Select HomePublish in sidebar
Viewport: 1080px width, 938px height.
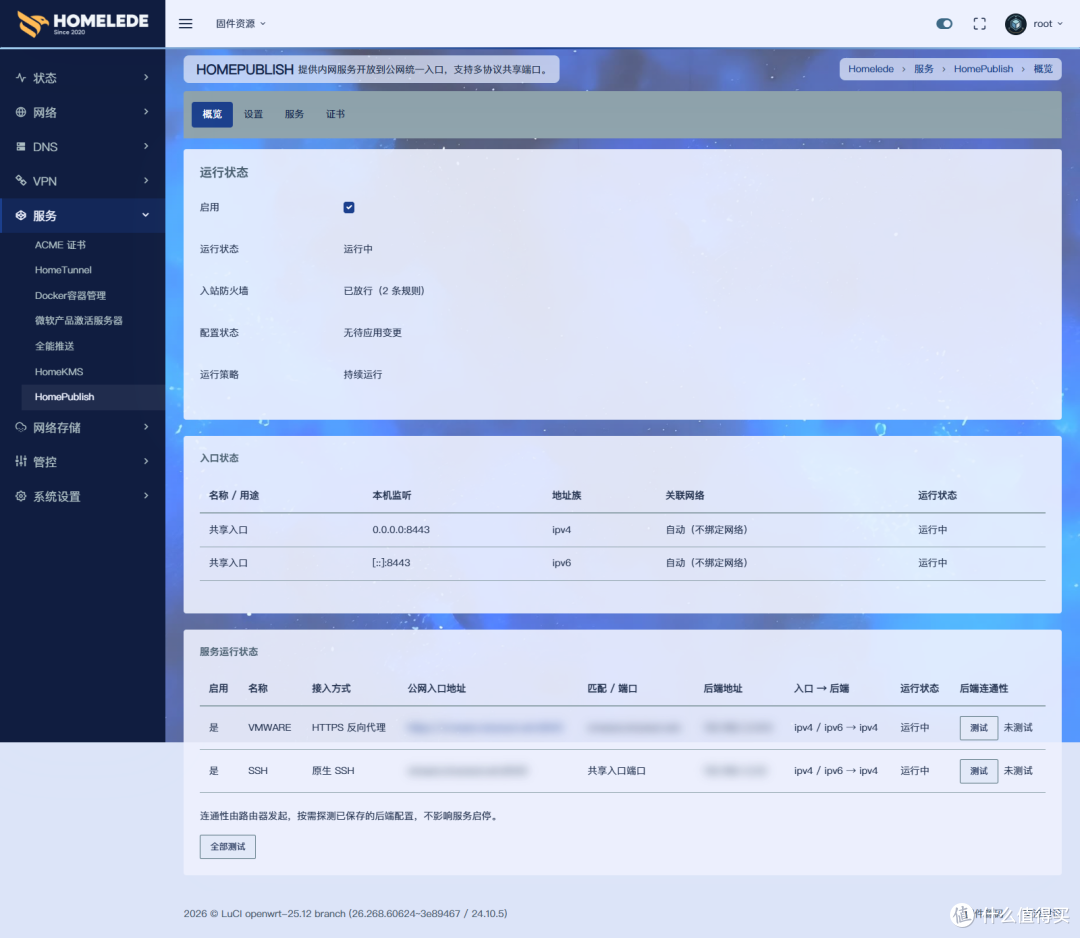point(93,397)
